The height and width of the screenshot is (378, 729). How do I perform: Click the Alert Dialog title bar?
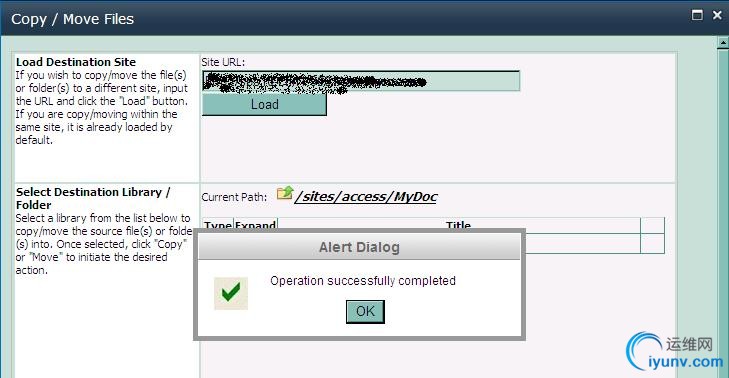359,247
